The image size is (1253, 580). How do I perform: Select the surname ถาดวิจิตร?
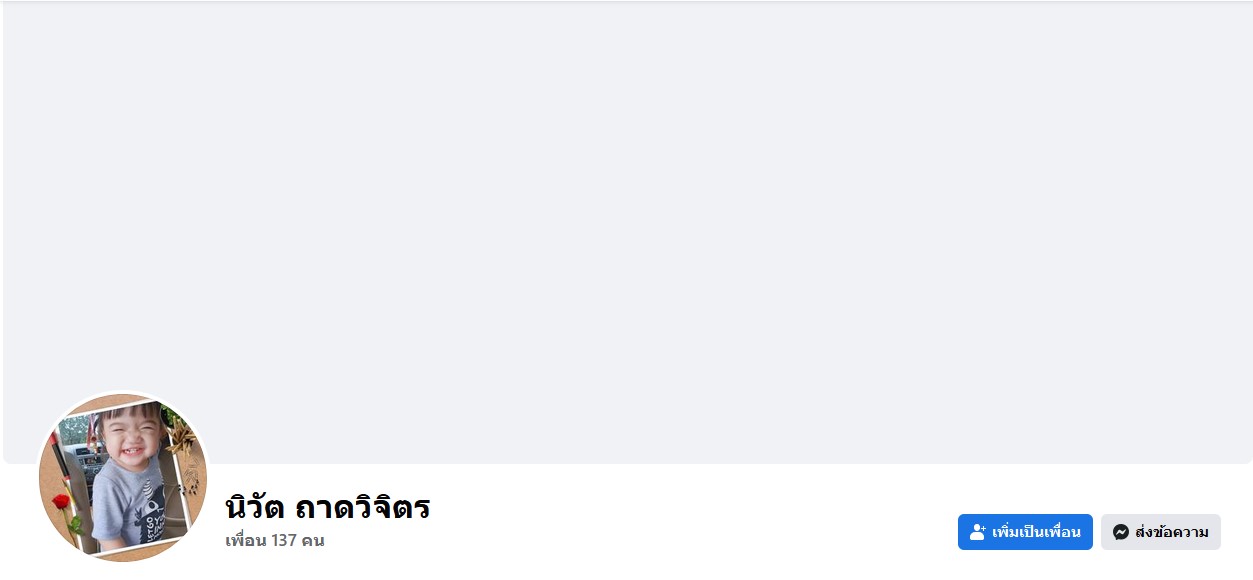(x=363, y=507)
